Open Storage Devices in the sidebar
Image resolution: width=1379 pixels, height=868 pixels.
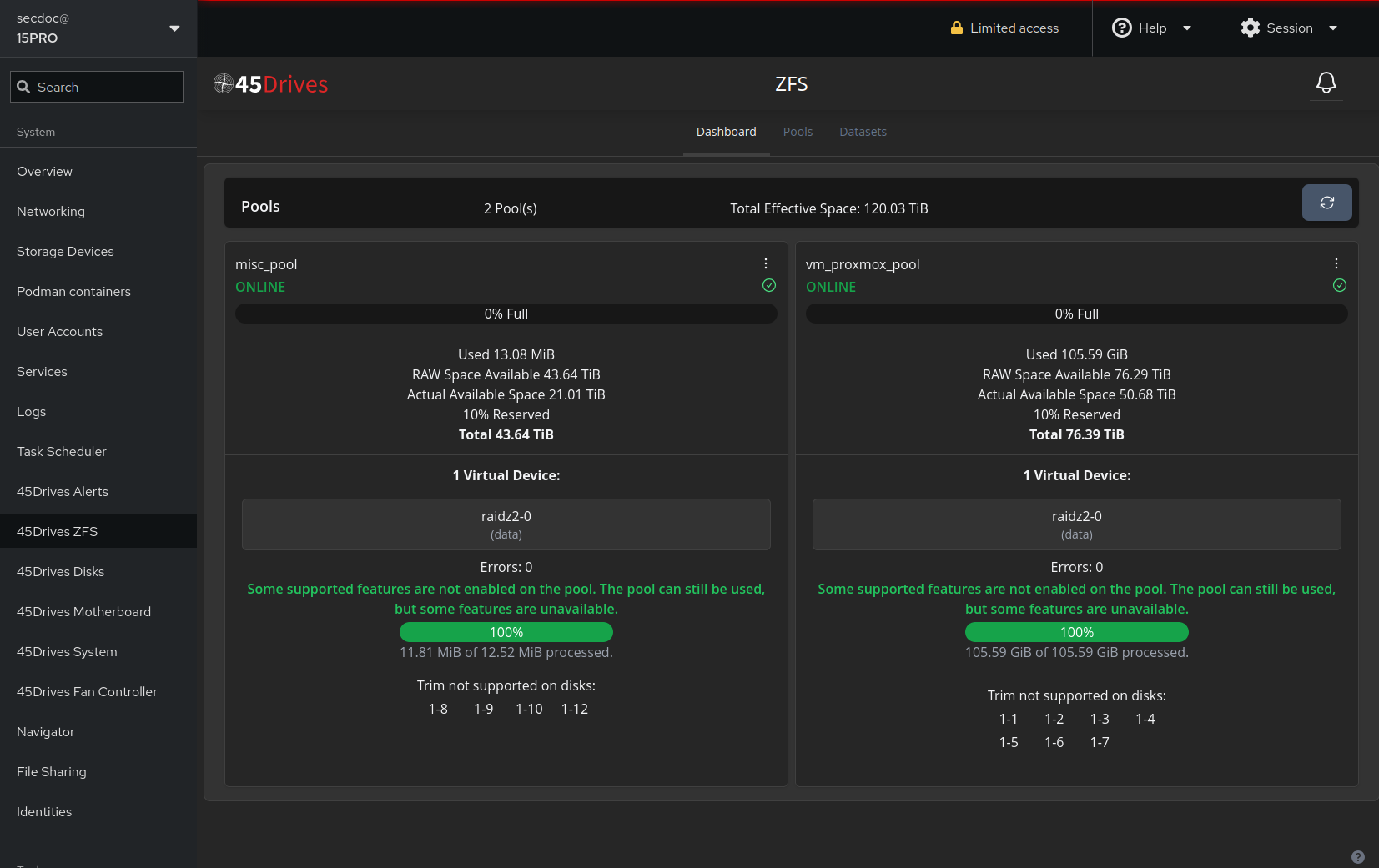click(x=98, y=251)
